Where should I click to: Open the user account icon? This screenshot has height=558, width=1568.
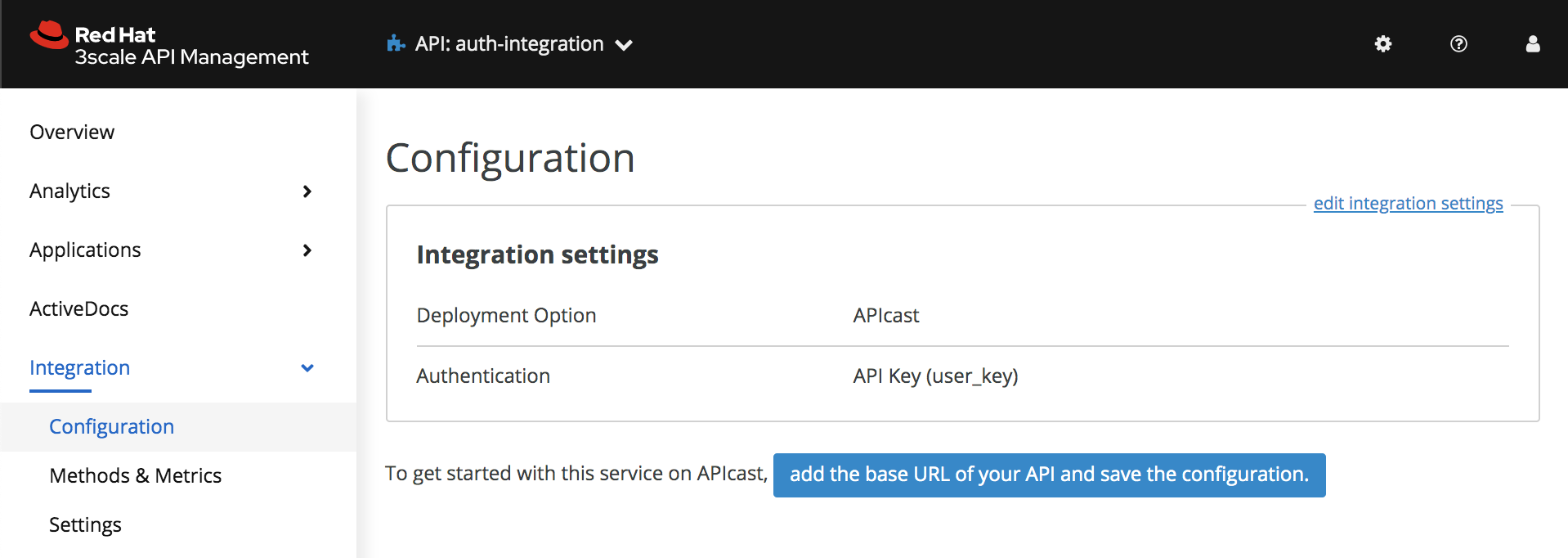point(1533,44)
